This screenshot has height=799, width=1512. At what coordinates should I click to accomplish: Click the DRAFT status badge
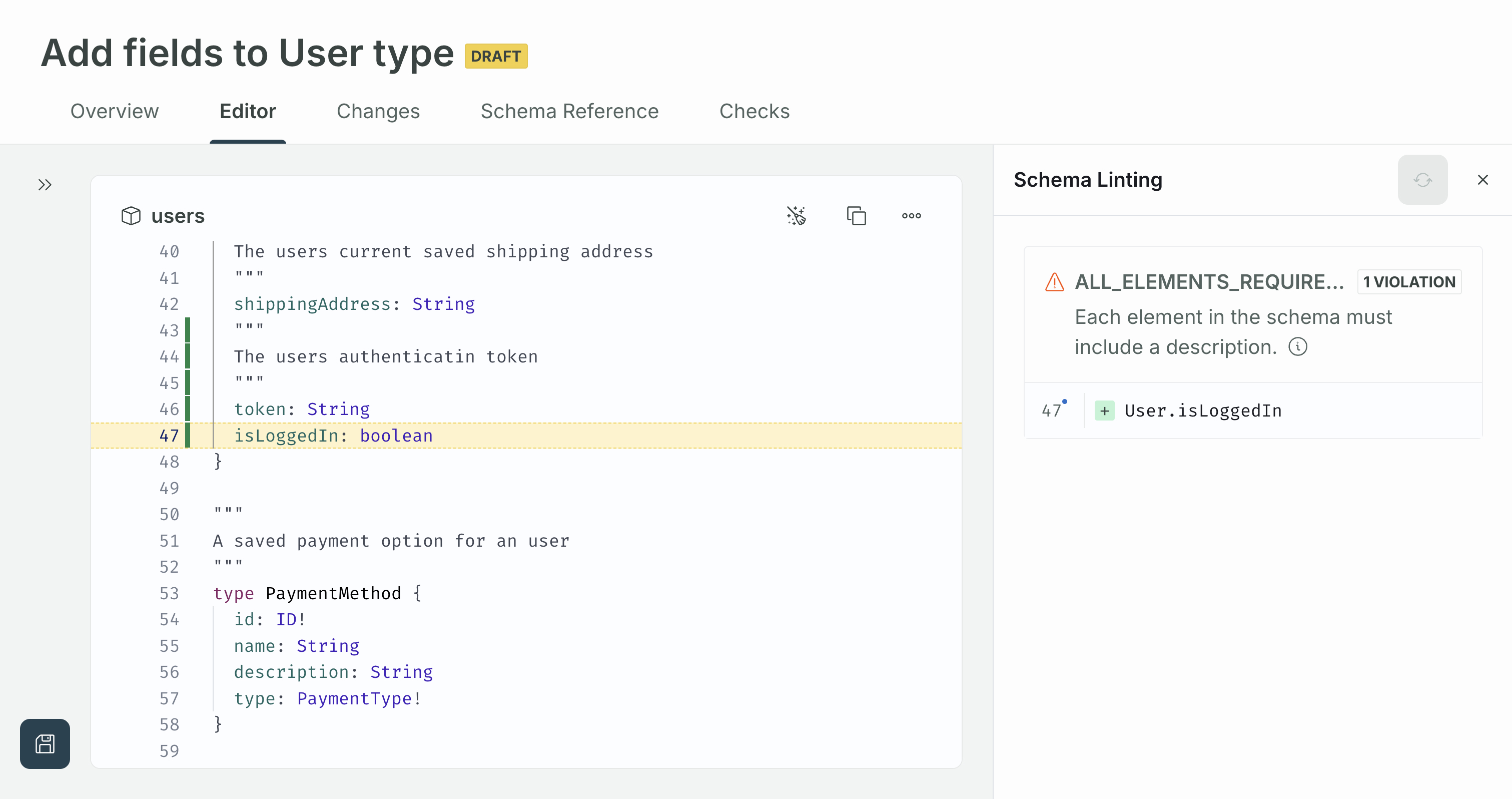[x=496, y=57]
